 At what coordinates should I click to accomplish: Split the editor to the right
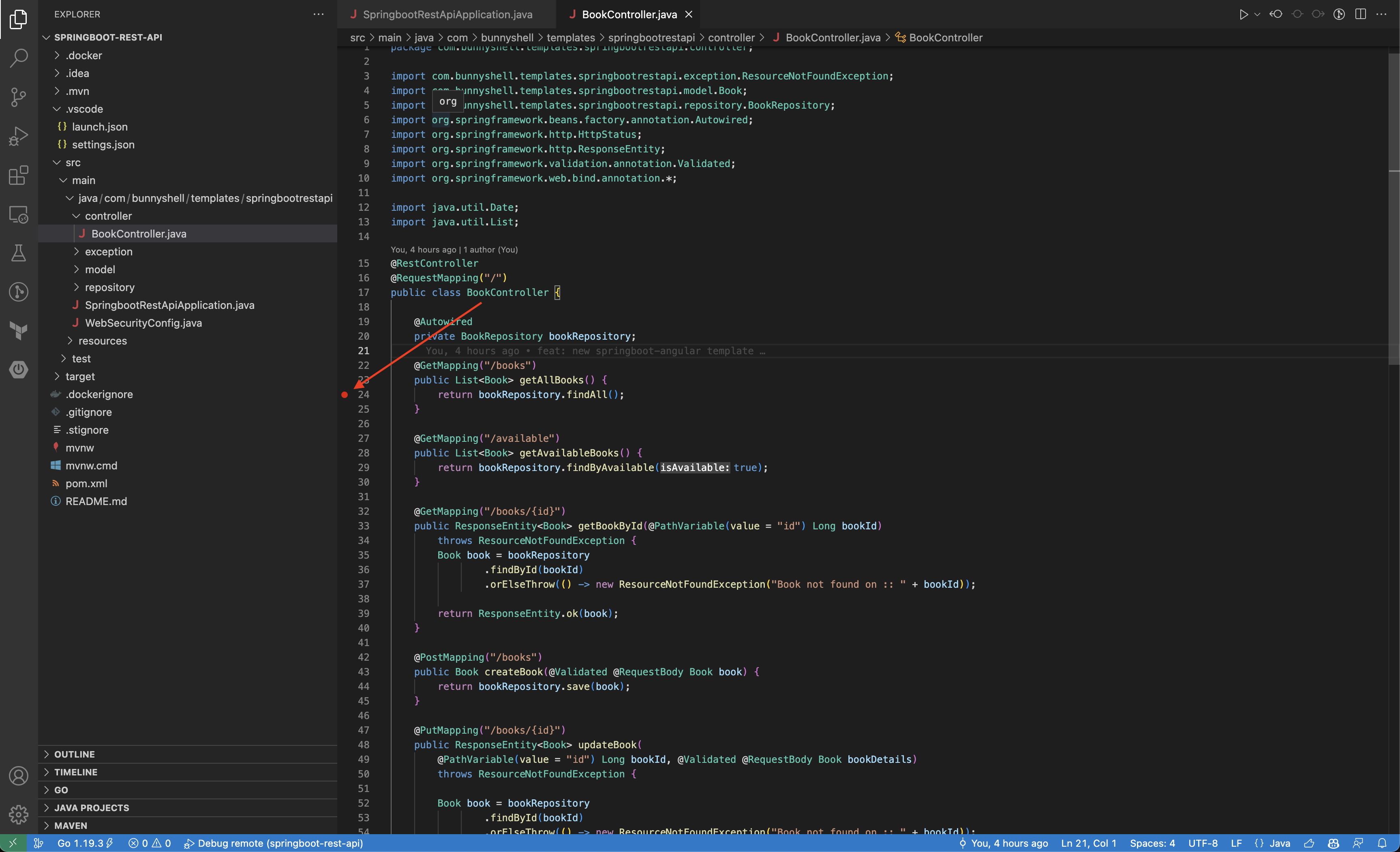[1360, 14]
